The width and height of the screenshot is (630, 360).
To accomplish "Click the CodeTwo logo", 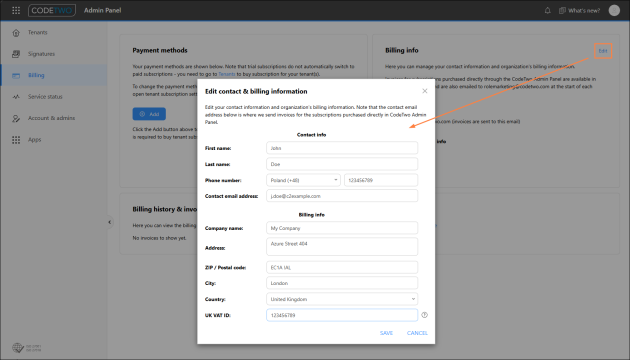I will [x=52, y=10].
